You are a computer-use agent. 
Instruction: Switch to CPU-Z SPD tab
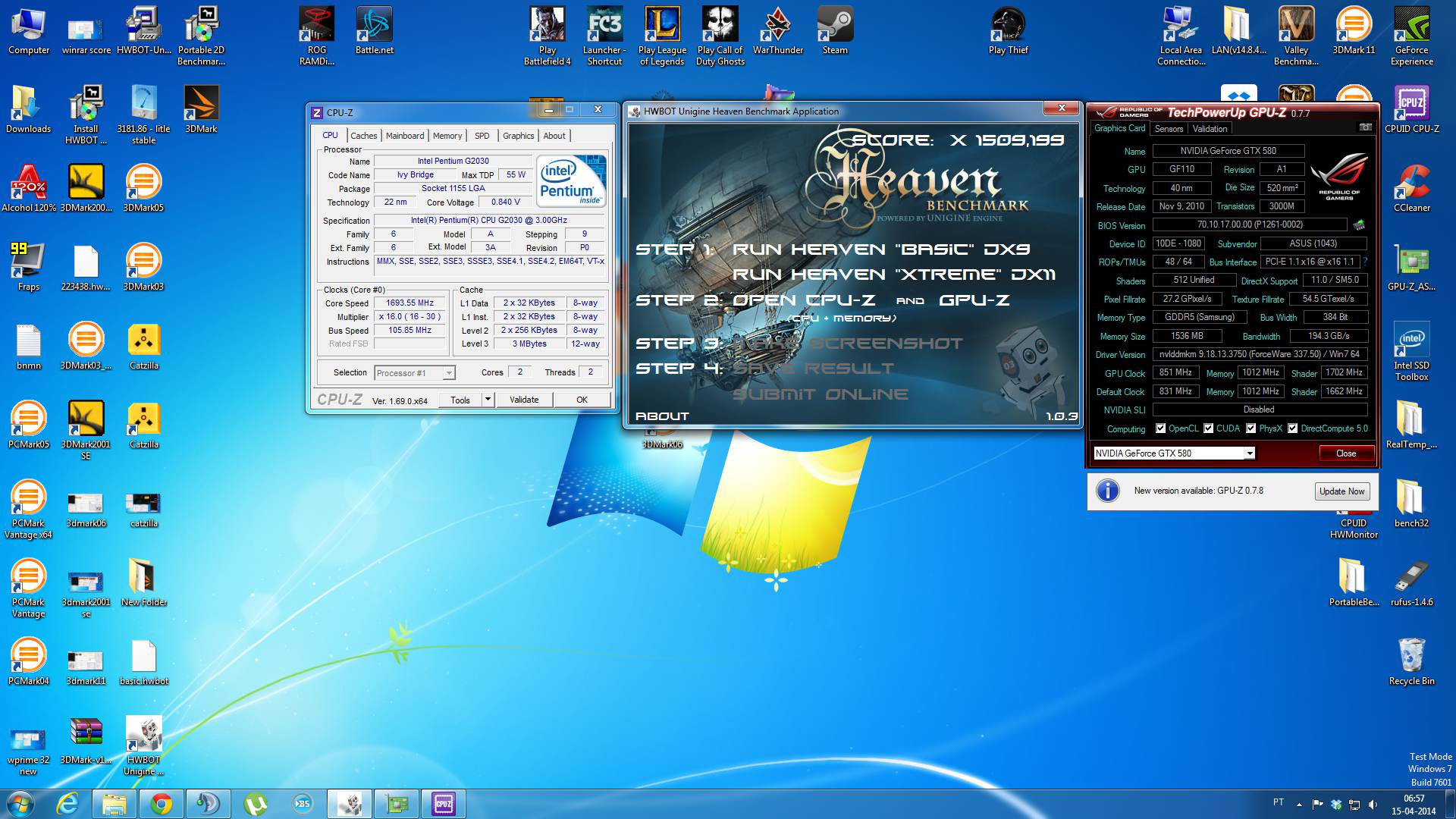(x=482, y=136)
